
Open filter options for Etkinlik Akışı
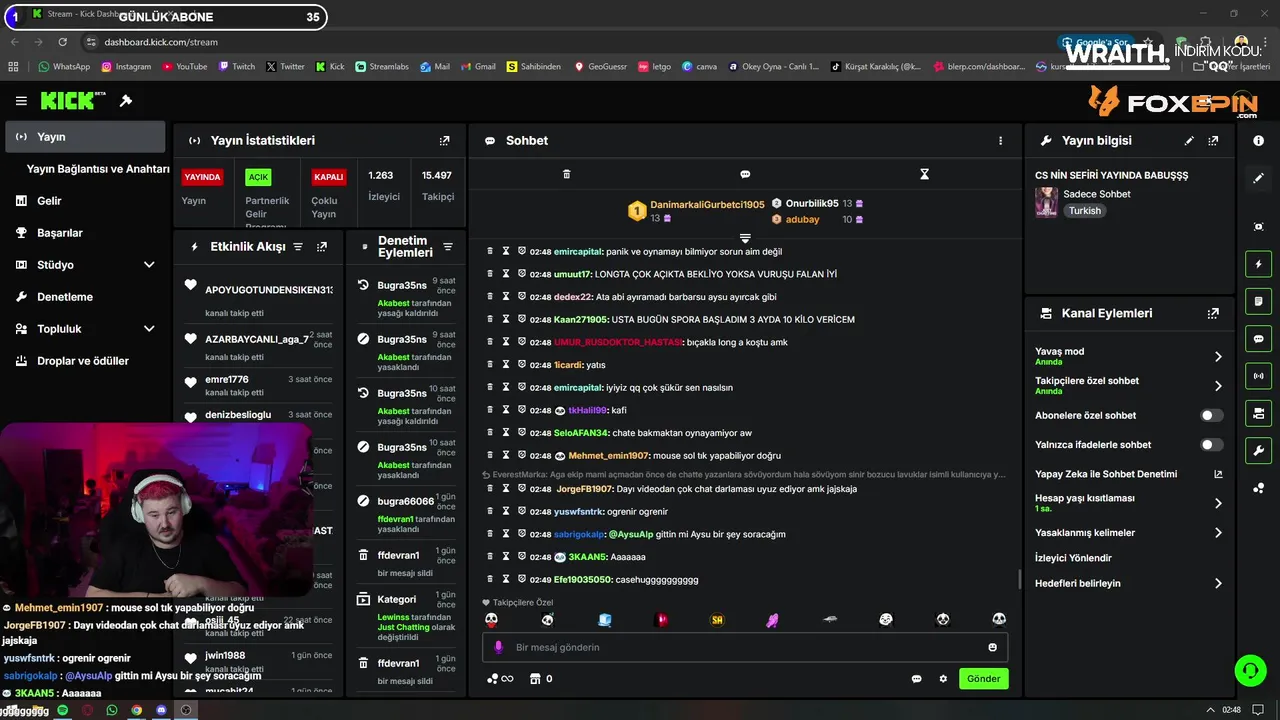tap(297, 246)
